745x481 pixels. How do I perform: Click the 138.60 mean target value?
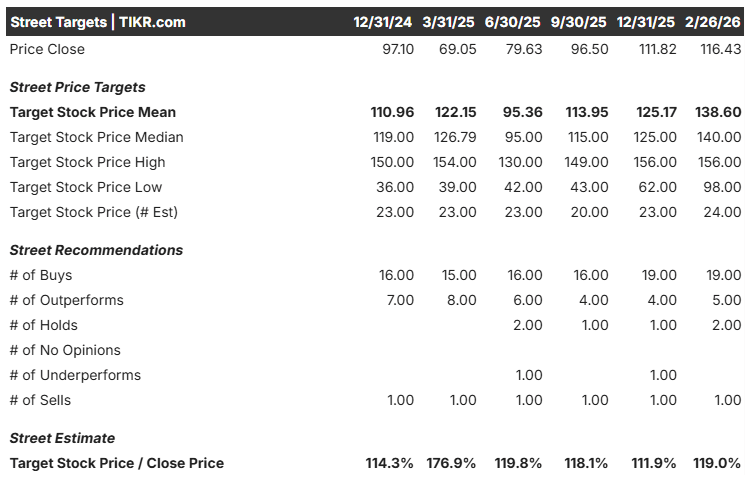718,112
